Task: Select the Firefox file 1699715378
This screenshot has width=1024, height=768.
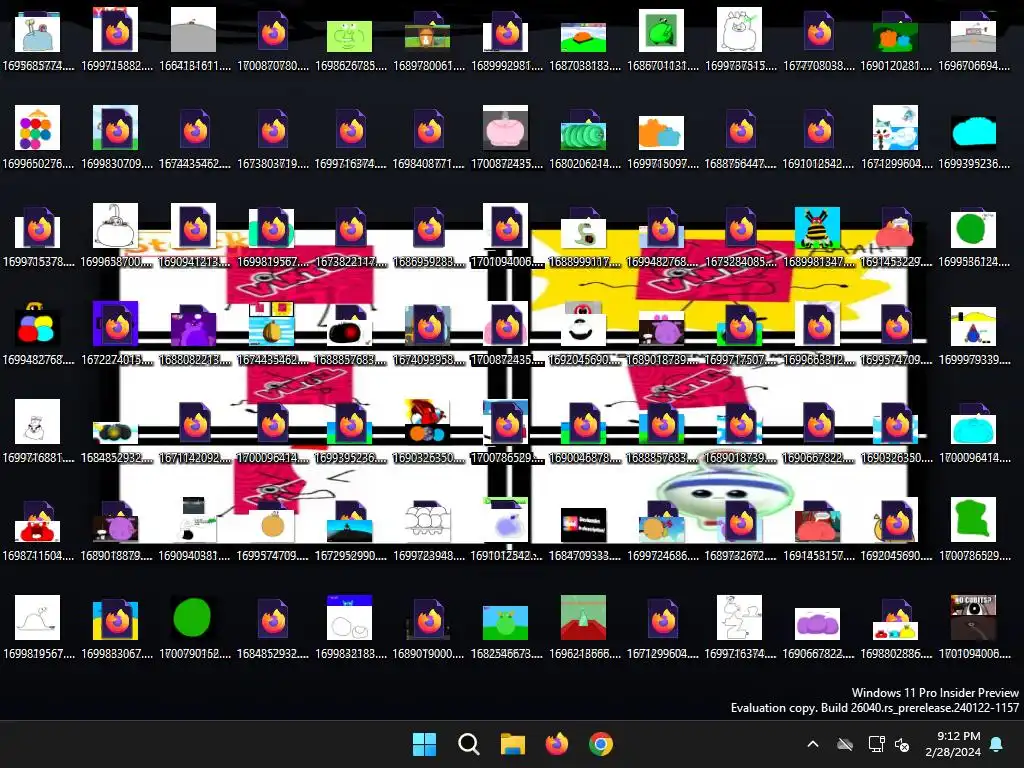Action: [38, 236]
